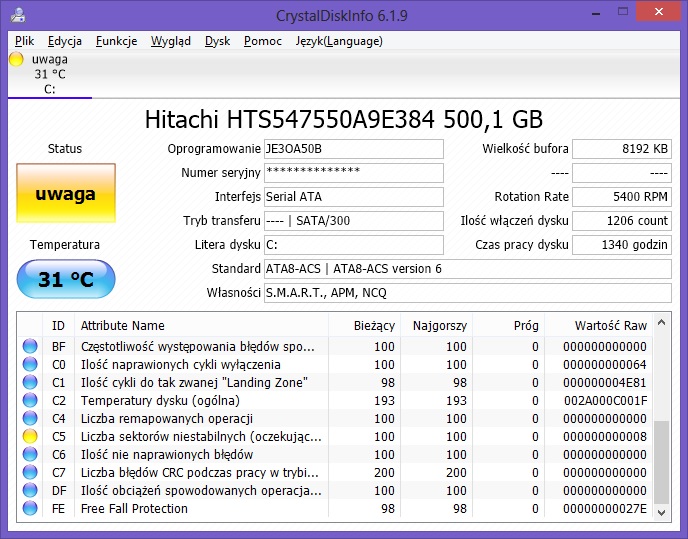Click the attribute list scrollbar thumb
Screen dimensions: 688x539
[662, 462]
